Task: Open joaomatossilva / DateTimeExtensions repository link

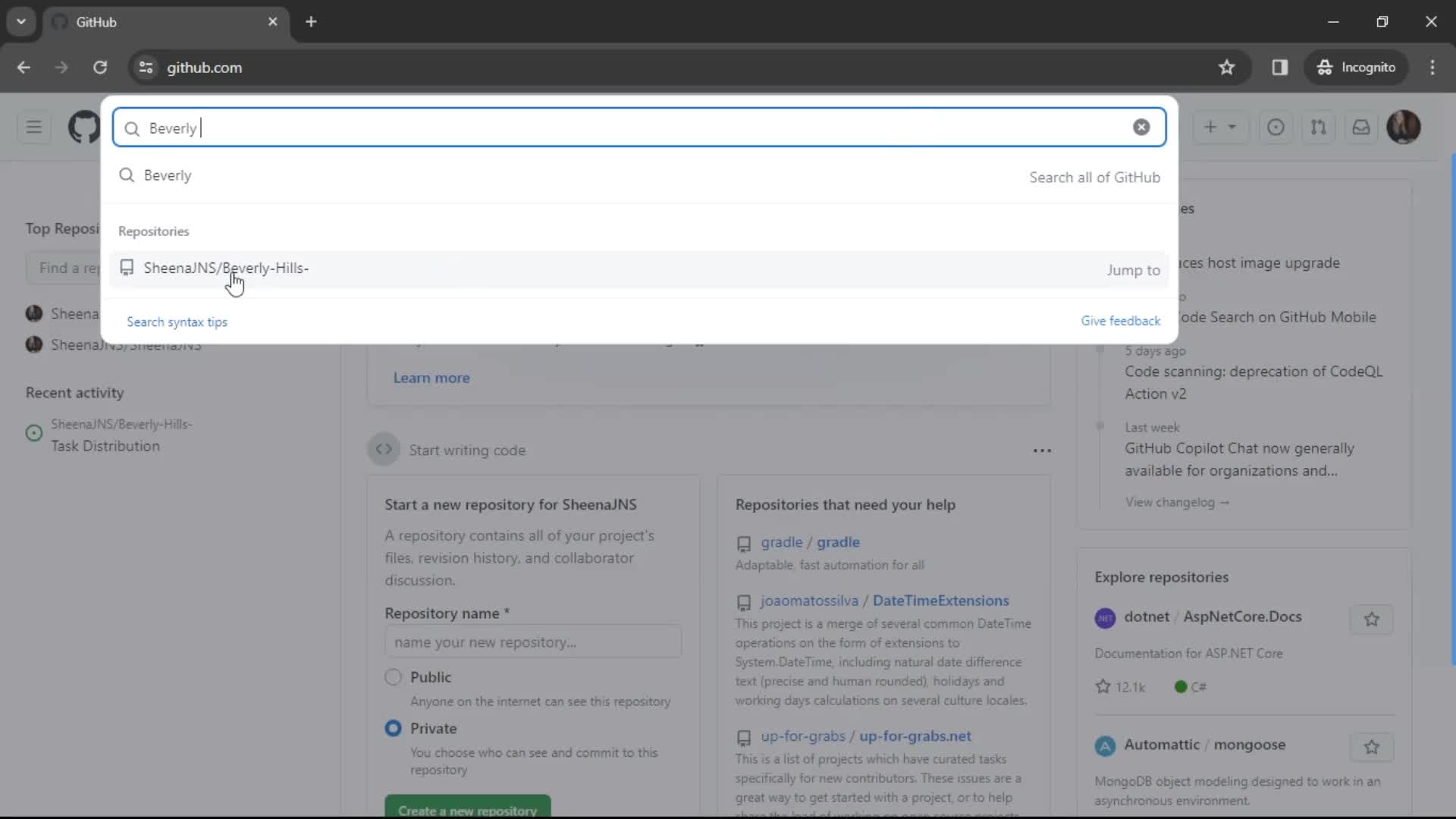Action: point(884,601)
